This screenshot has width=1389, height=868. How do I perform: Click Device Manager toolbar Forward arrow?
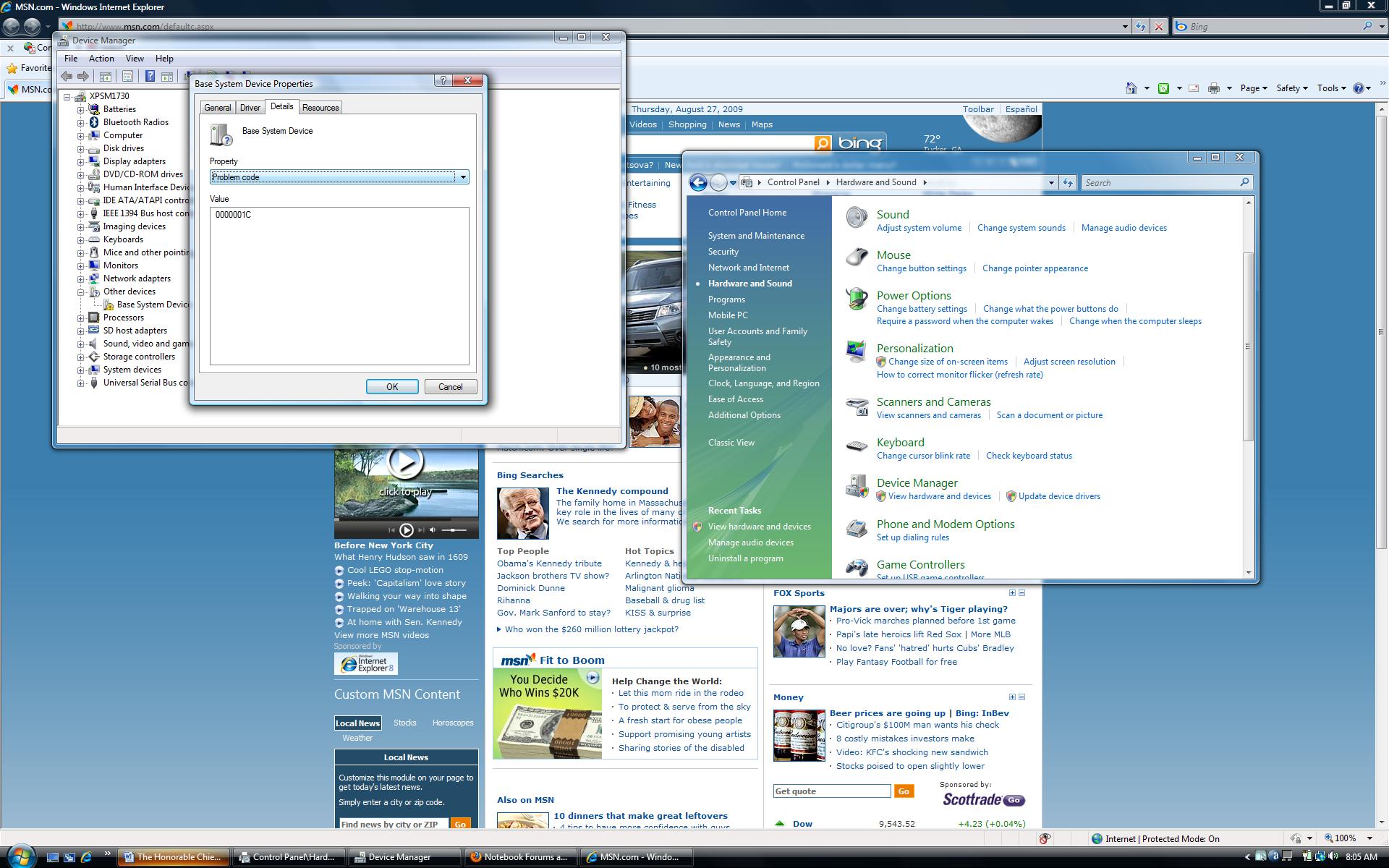click(83, 76)
